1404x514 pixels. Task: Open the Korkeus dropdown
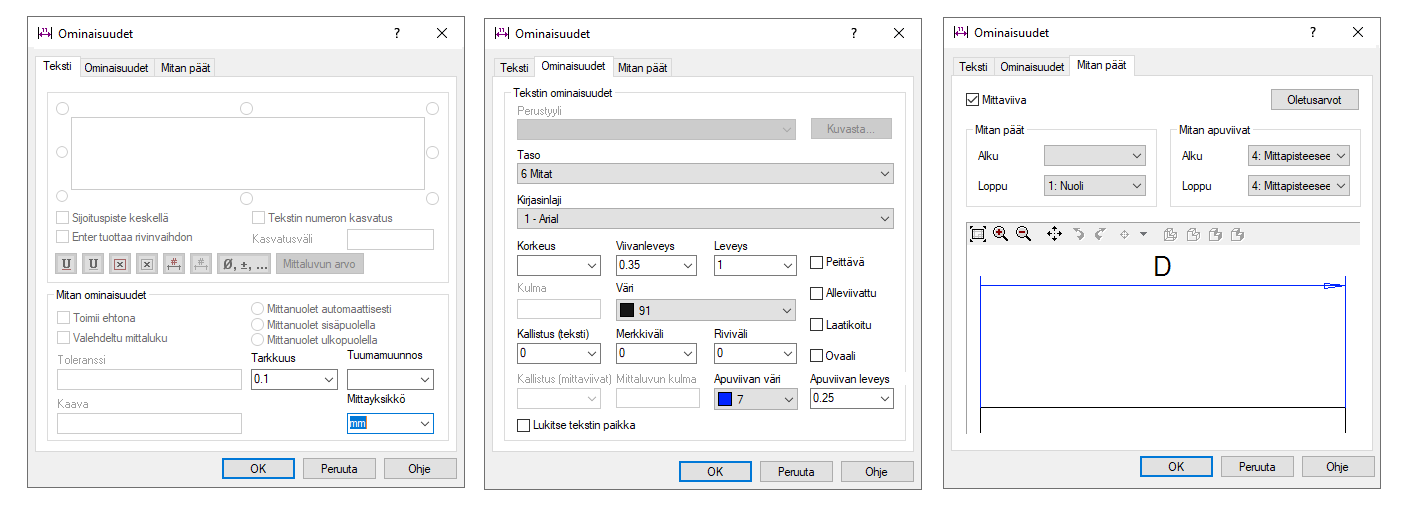(559, 265)
